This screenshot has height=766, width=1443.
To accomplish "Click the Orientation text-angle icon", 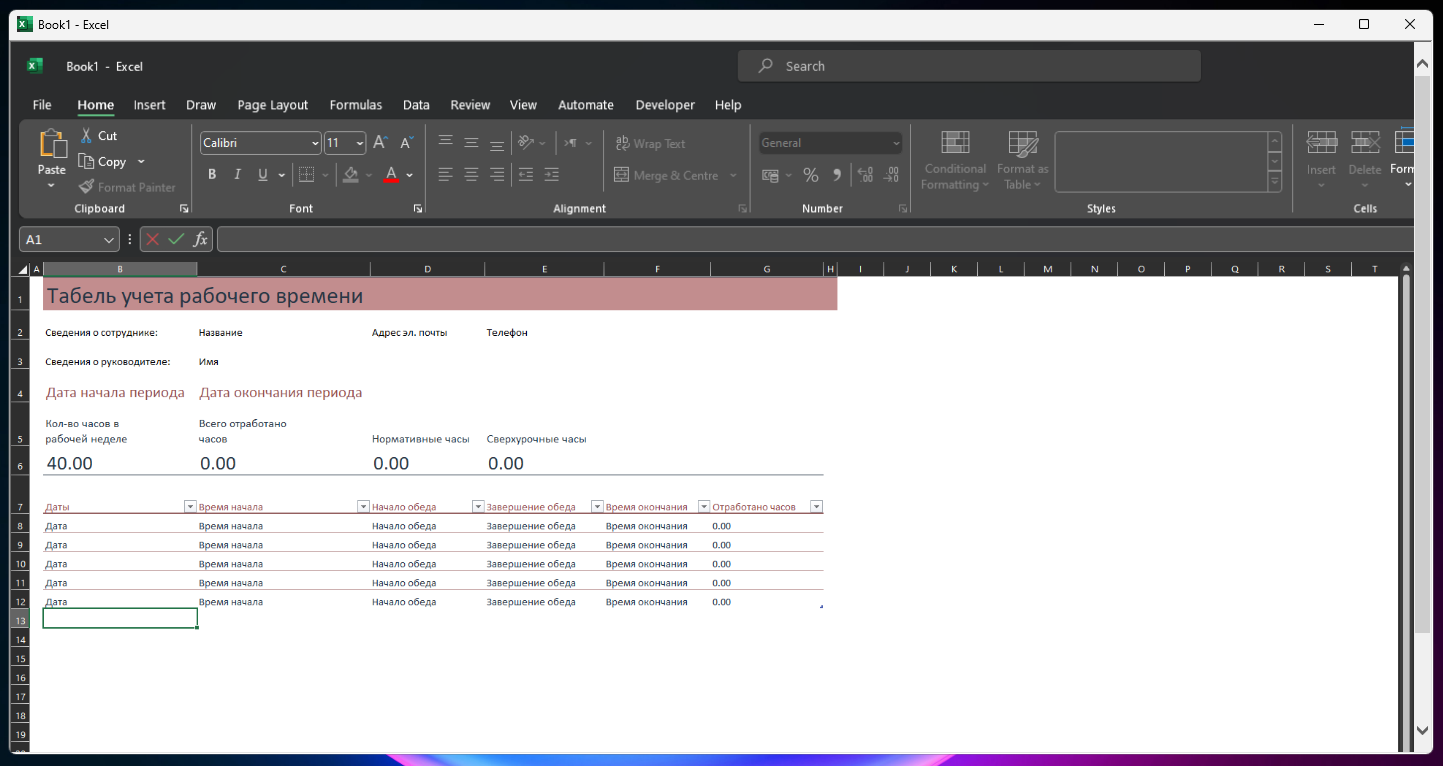I will click(x=526, y=143).
